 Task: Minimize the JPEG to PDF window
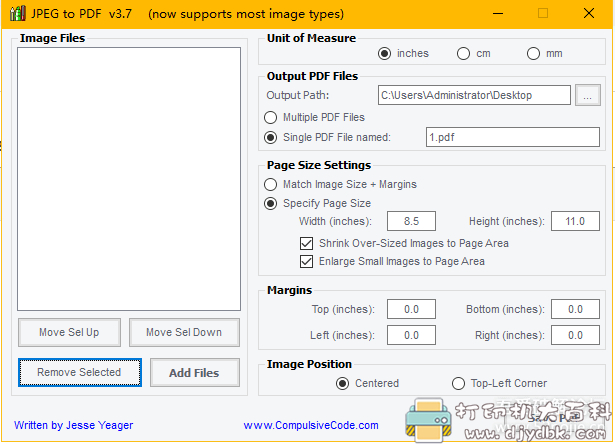(x=498, y=14)
